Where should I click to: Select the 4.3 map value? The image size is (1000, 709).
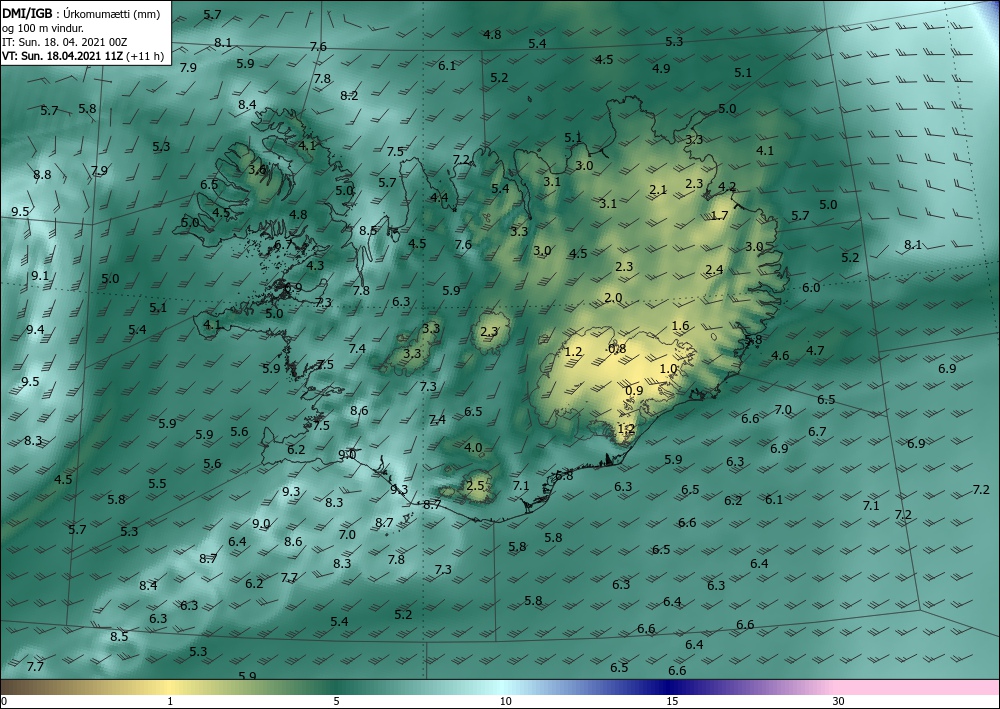pyautogui.click(x=315, y=266)
